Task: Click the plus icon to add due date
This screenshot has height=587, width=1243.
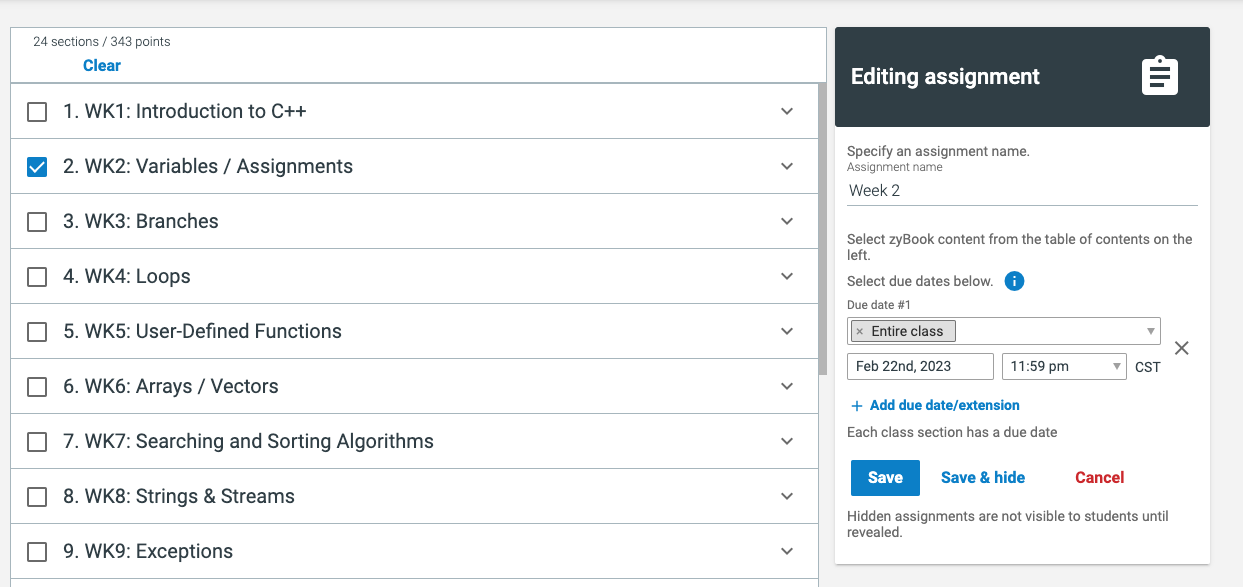Action: [x=857, y=406]
